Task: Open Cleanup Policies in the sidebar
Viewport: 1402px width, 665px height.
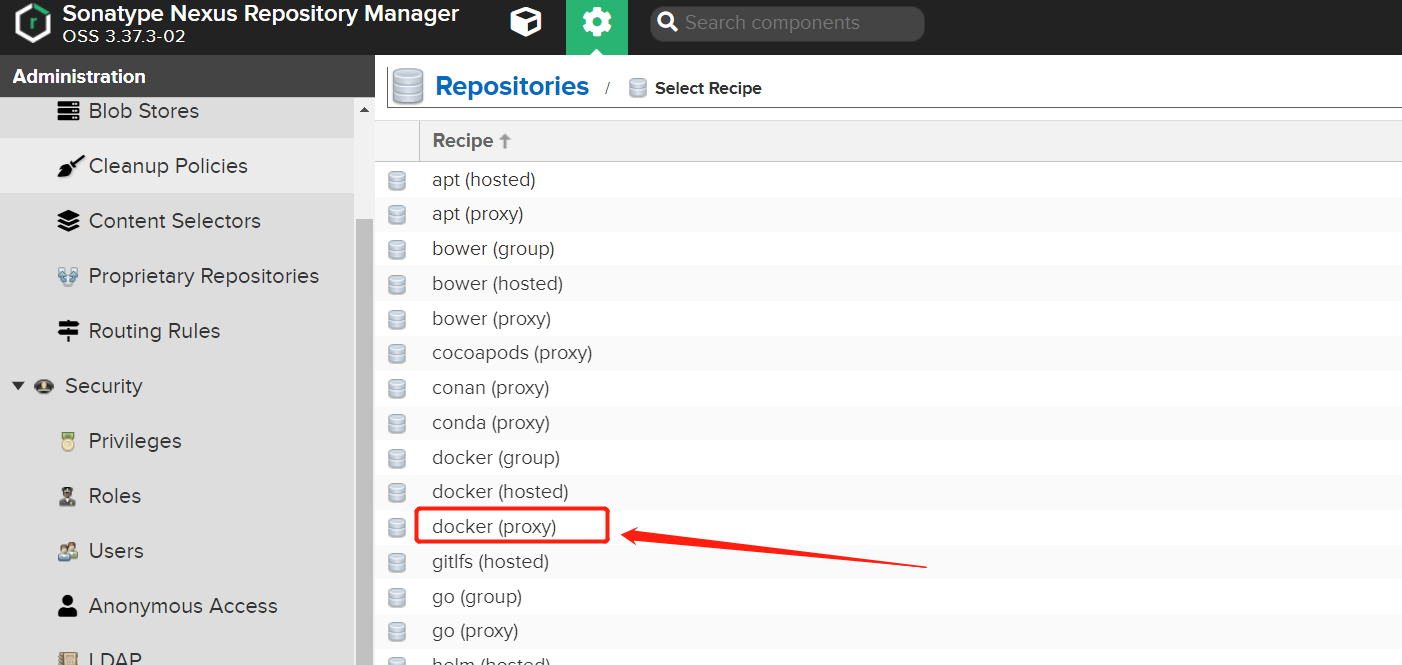Action: point(168,166)
